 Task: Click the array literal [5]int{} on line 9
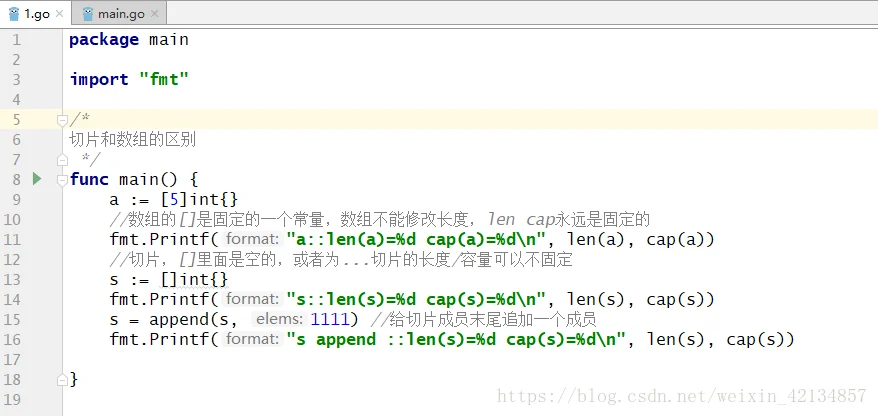tap(199, 199)
